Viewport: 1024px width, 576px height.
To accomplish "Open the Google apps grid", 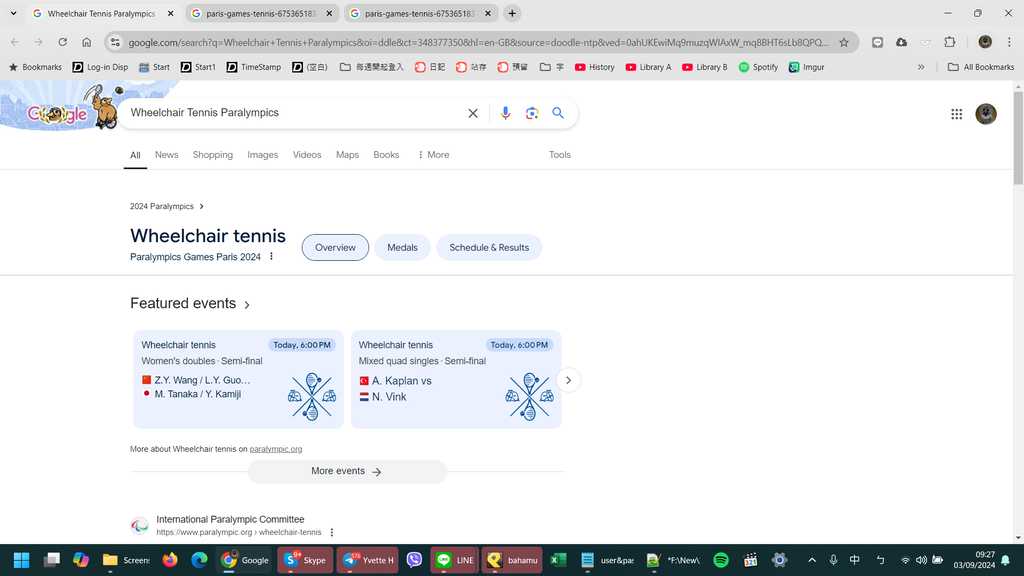I will pos(957,114).
